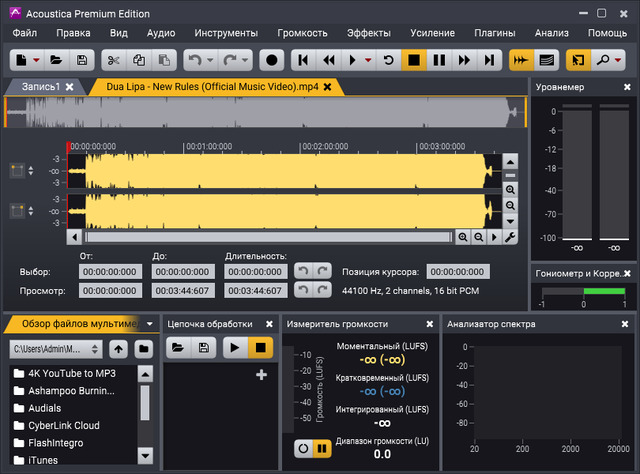The width and height of the screenshot is (640, 474).
Task: Close the Анализатор спектра panel
Action: 626,324
